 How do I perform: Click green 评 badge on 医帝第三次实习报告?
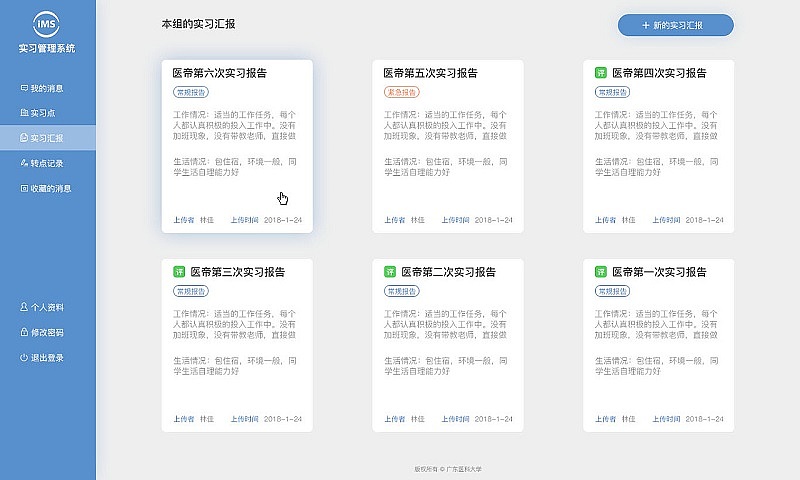pos(179,272)
